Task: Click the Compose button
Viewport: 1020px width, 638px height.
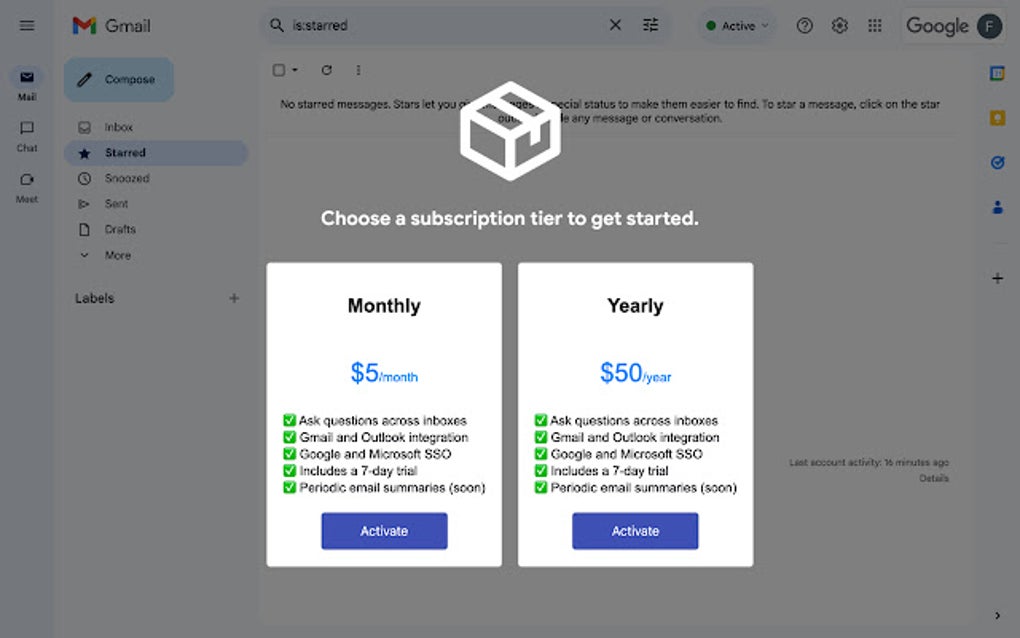Action: pyautogui.click(x=119, y=80)
